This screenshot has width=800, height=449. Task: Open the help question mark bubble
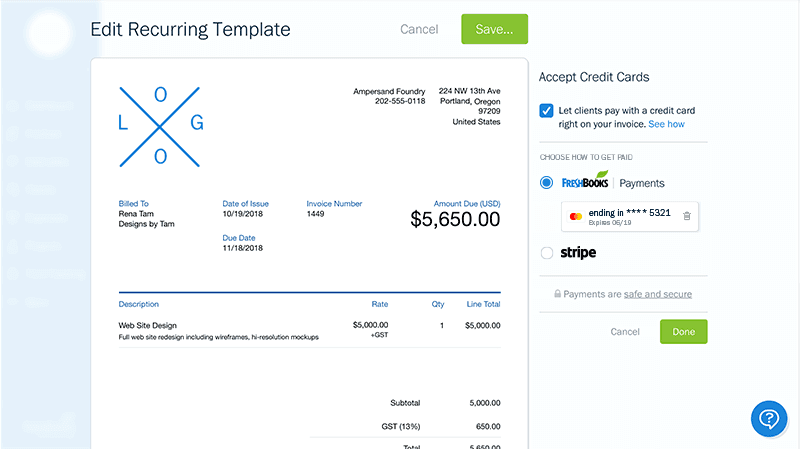click(769, 417)
